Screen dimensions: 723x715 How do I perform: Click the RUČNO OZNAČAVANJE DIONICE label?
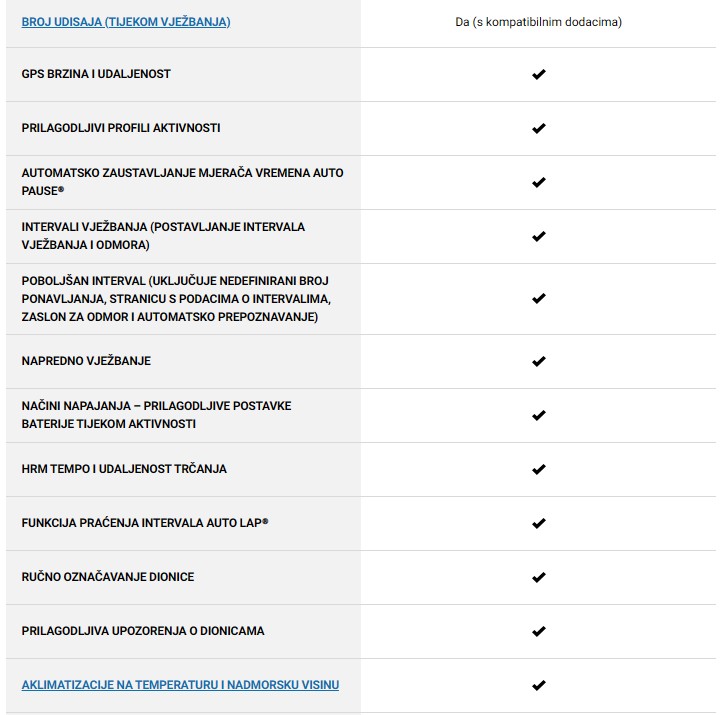(x=108, y=577)
